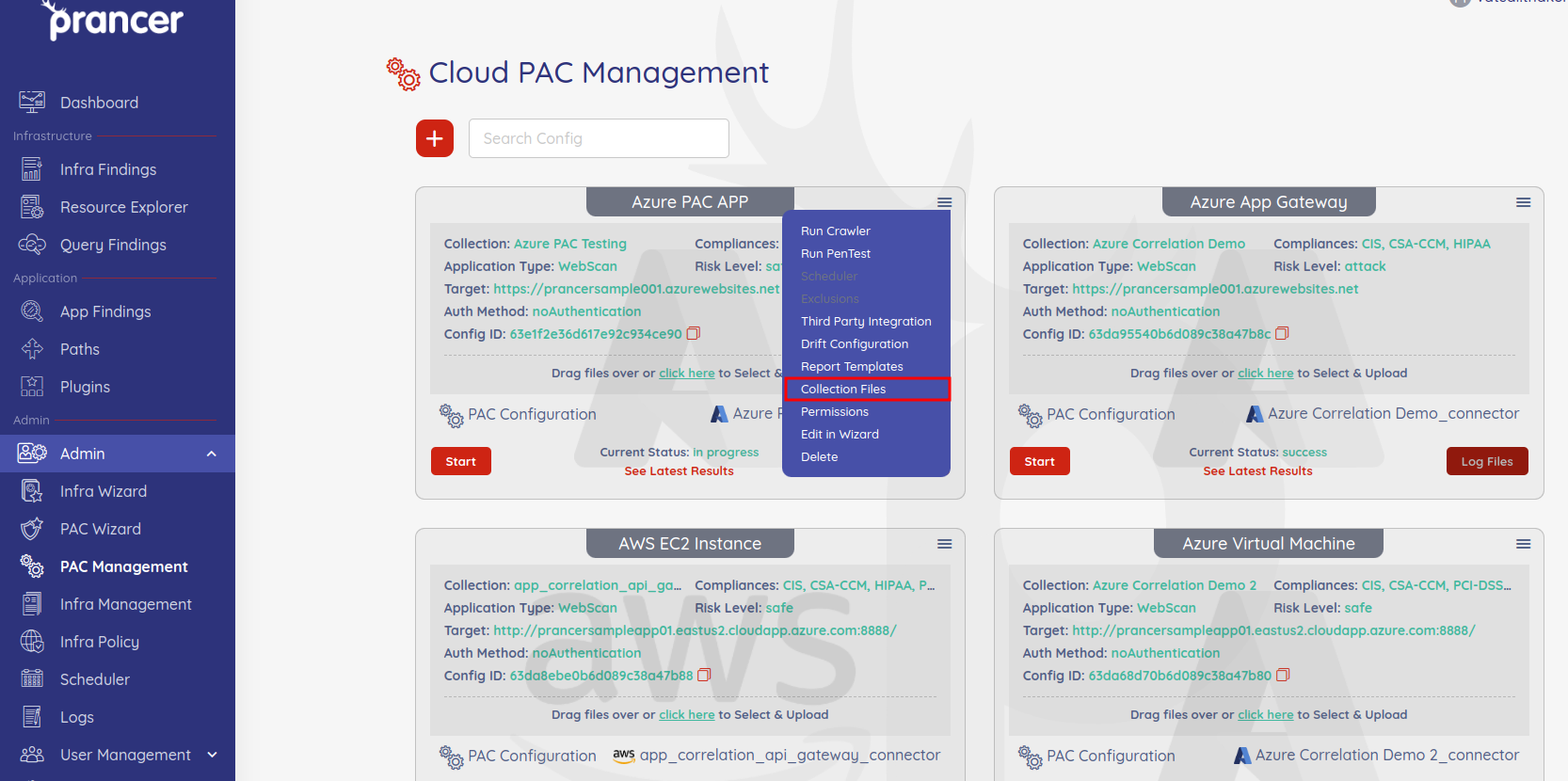Click the Infra Findings sidebar icon

(32, 168)
